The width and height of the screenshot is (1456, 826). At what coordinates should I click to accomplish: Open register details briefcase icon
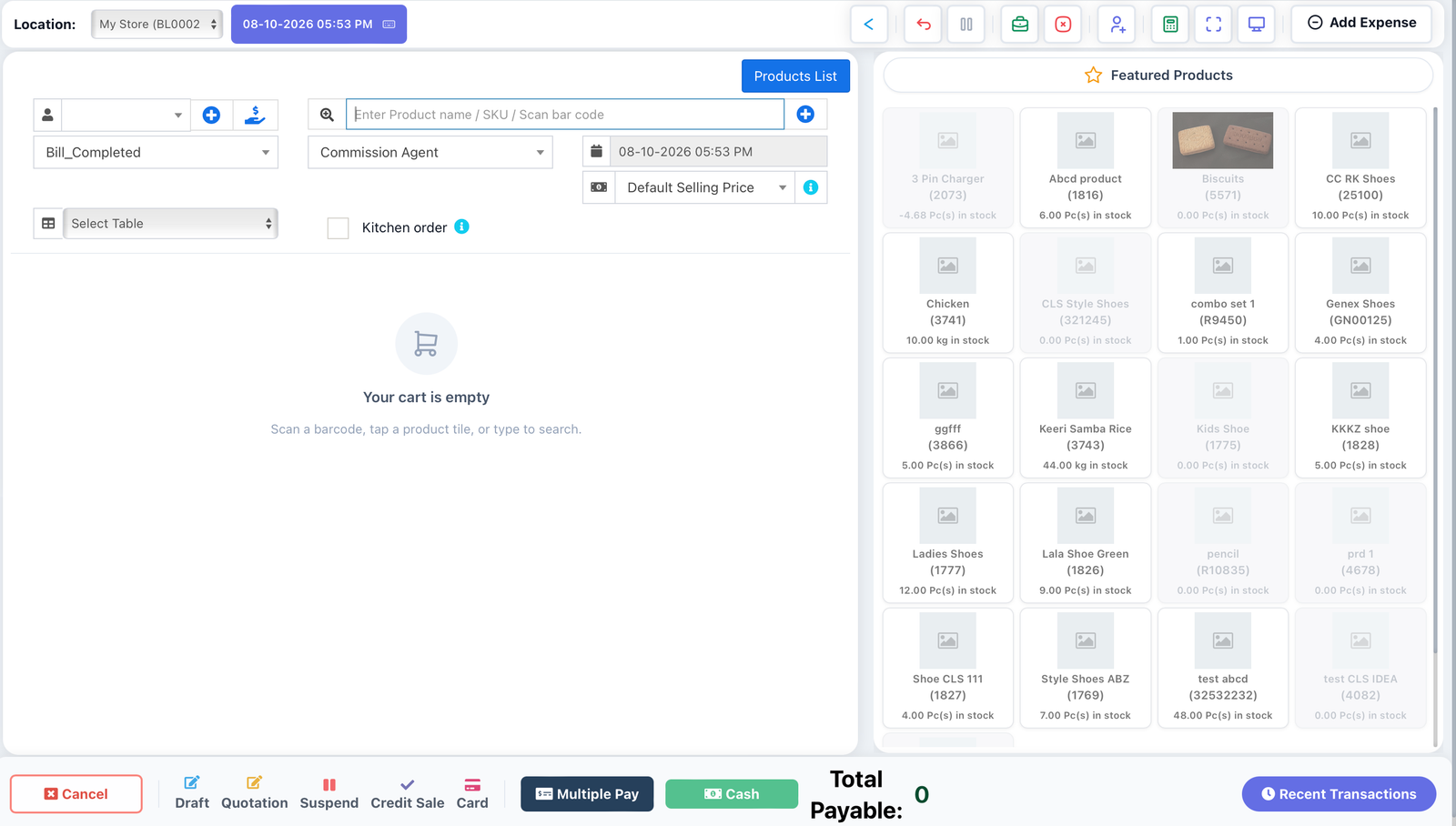[x=1020, y=25]
